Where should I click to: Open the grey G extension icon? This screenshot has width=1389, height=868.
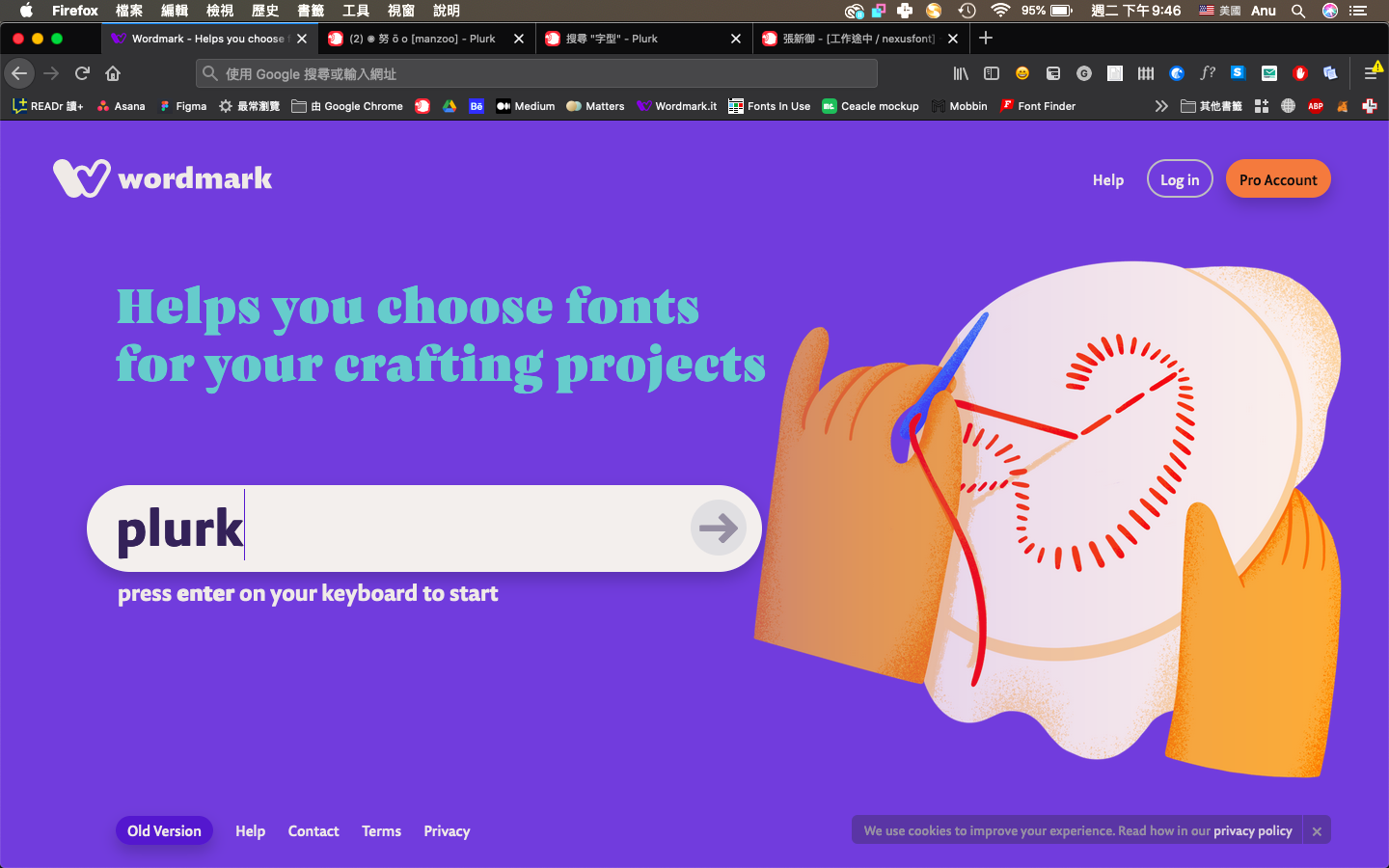pos(1084,73)
